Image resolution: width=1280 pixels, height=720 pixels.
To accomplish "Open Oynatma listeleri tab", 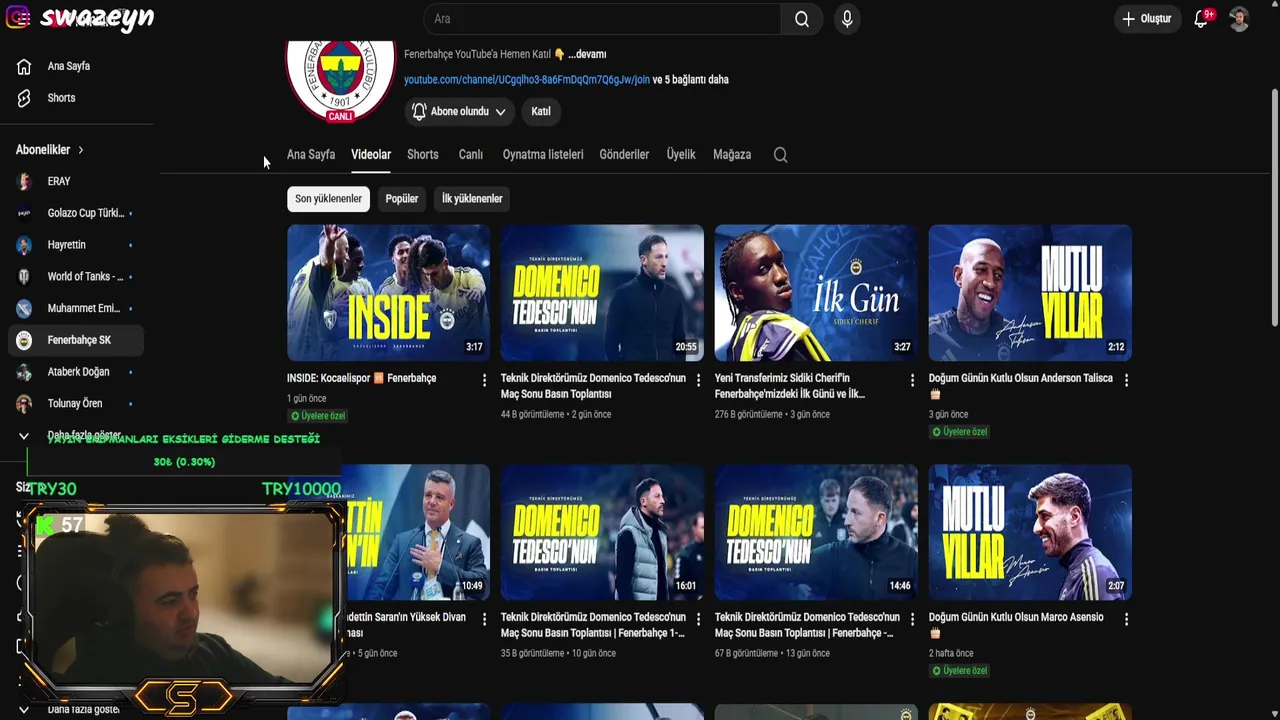I will click(543, 155).
